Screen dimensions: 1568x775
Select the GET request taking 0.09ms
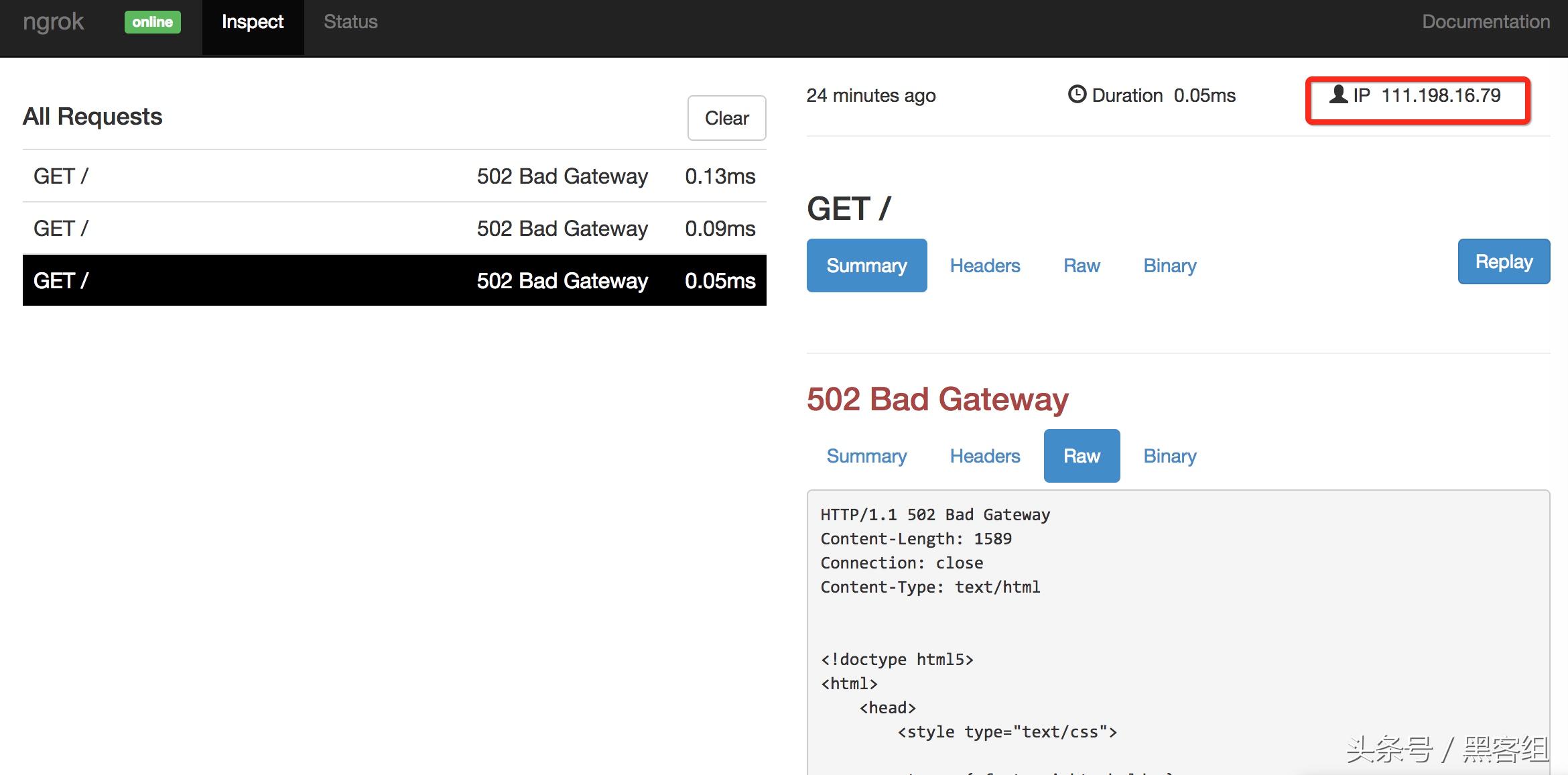click(394, 229)
